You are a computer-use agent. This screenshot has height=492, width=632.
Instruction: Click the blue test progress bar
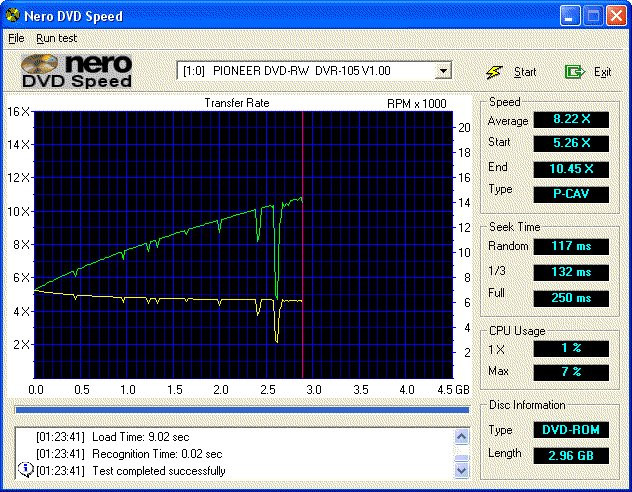(x=242, y=410)
